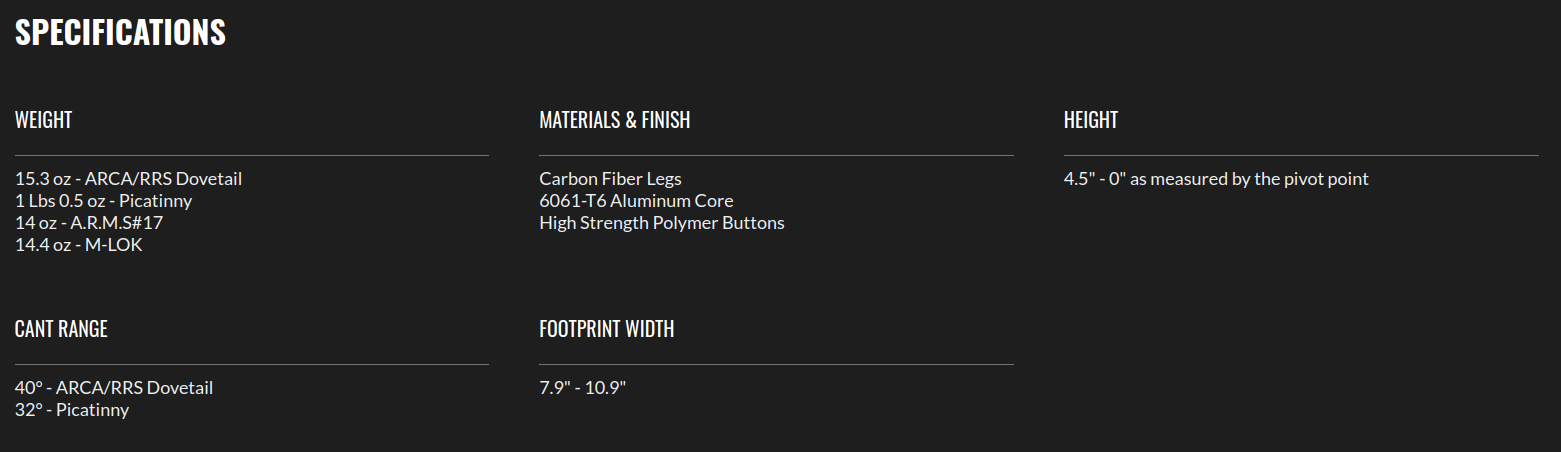Image resolution: width=1561 pixels, height=452 pixels.
Task: Select the WEIGHT section title
Action: [x=43, y=120]
